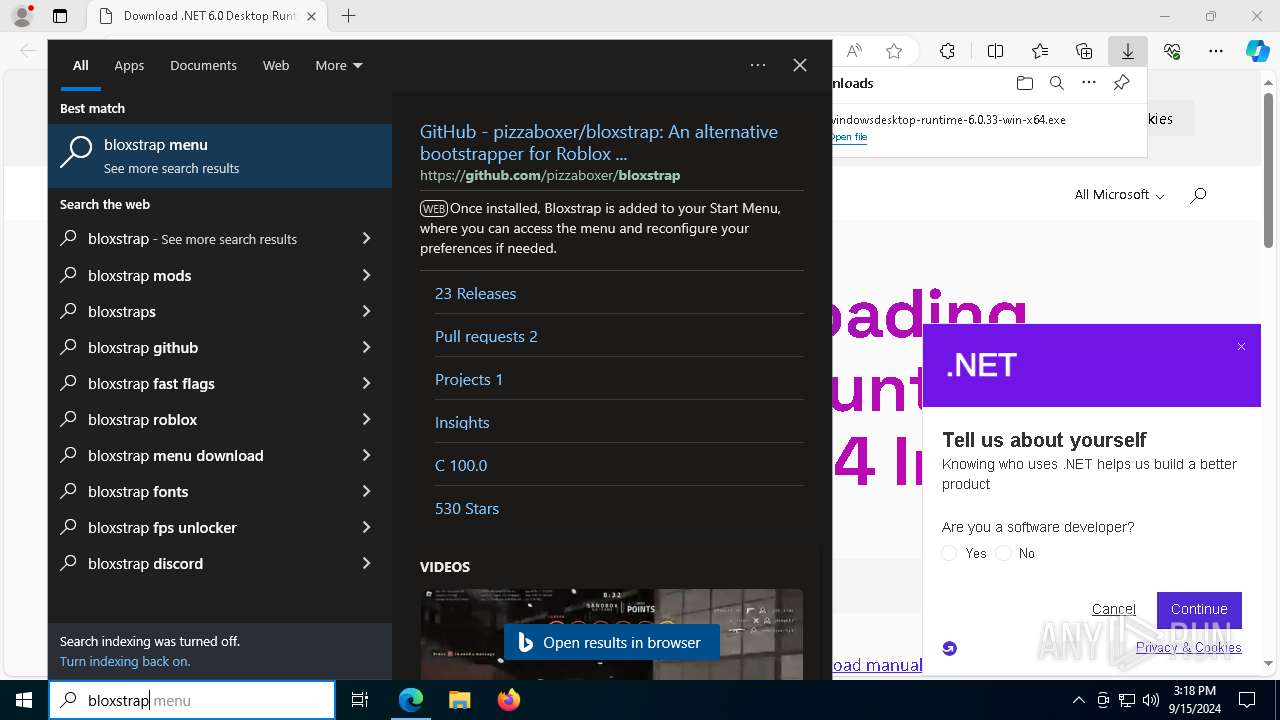Open File Explorer from the taskbar
1280x720 pixels.
tap(459, 700)
